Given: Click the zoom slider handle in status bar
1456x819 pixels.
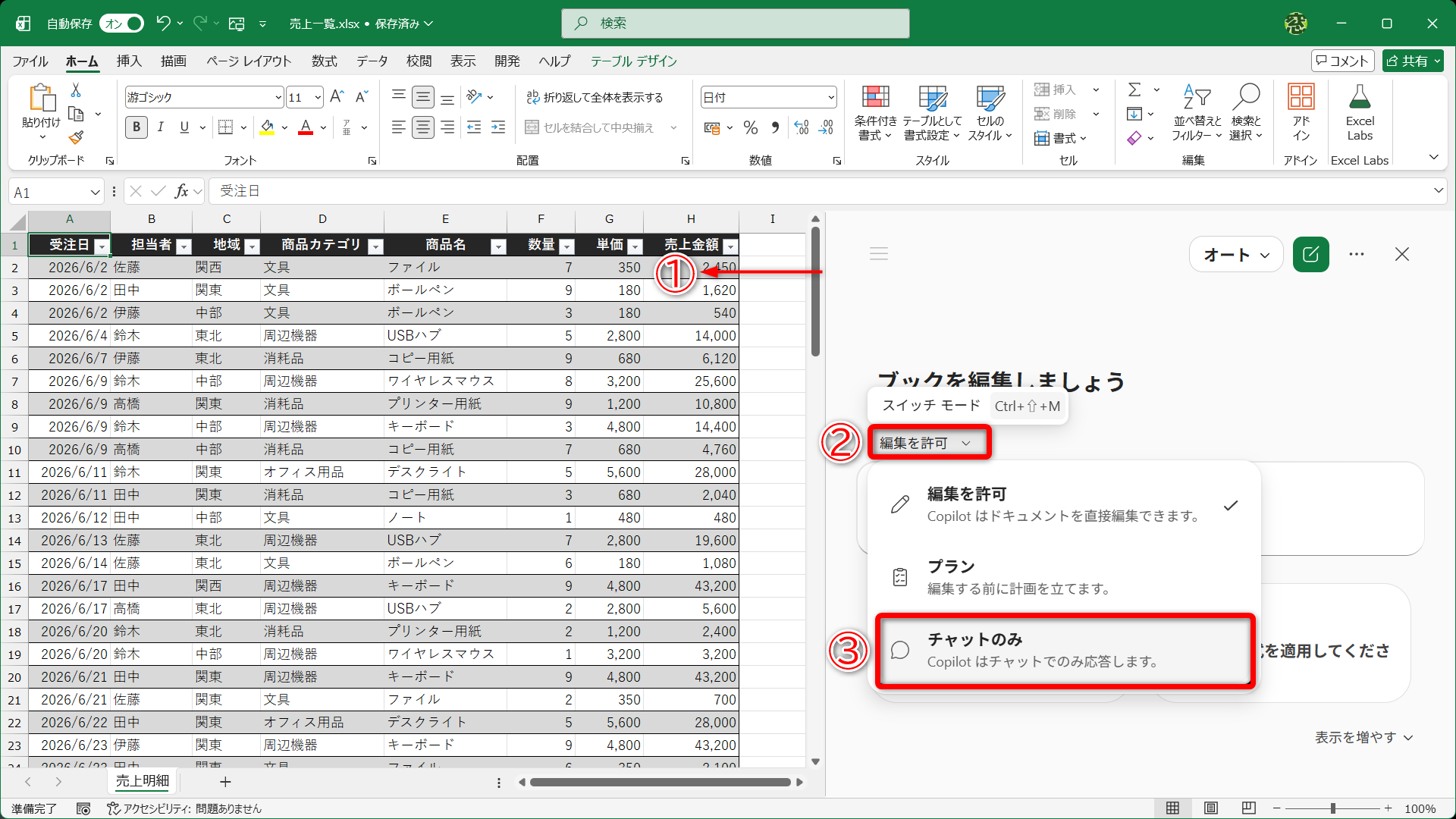Looking at the screenshot, I should tap(1333, 808).
